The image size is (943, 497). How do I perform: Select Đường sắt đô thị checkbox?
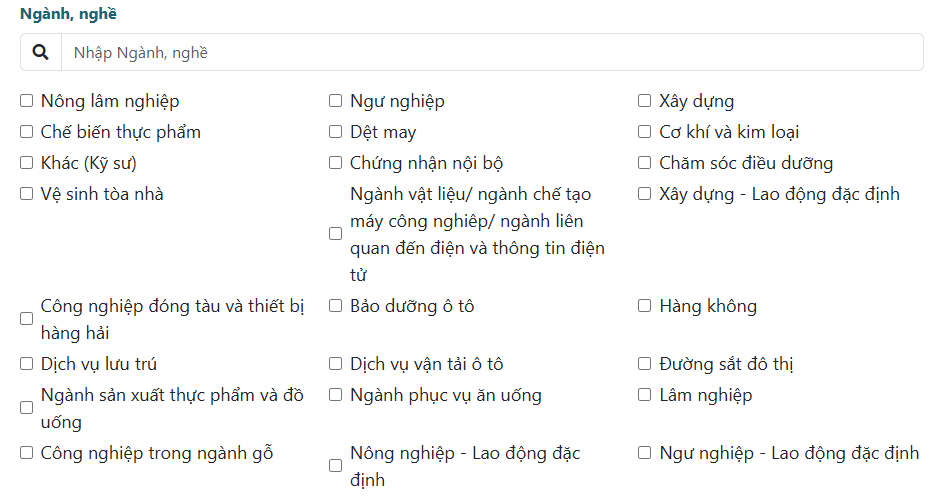coord(644,363)
